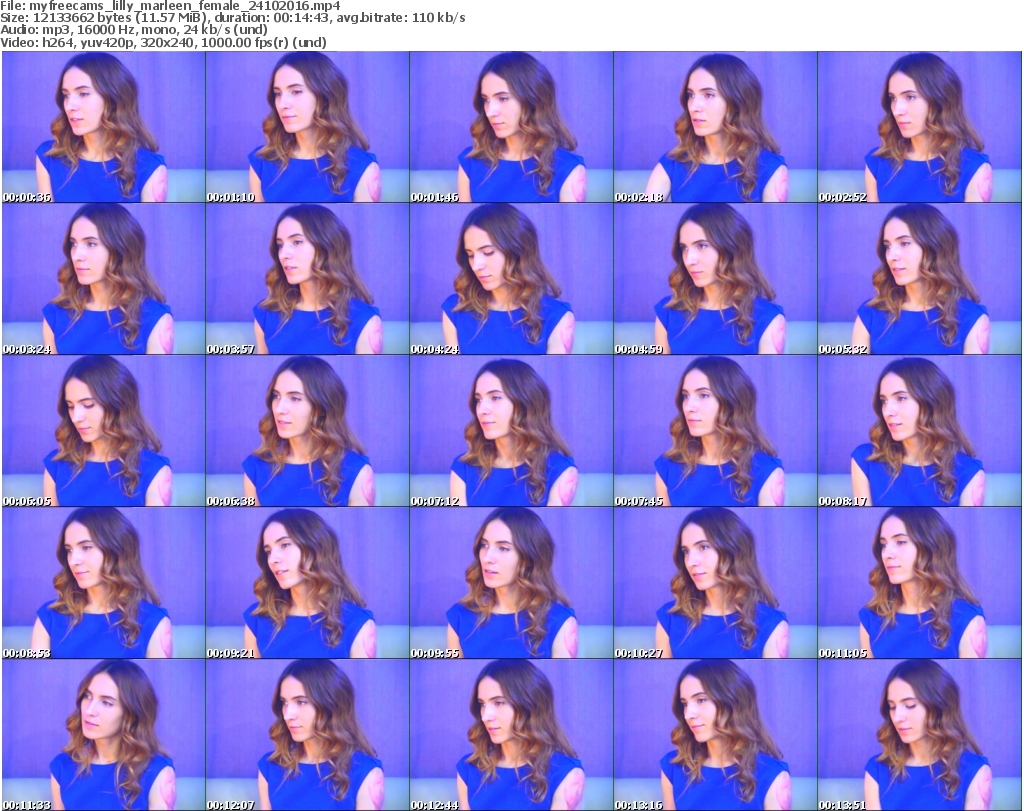Image resolution: width=1024 pixels, height=811 pixels.
Task: Open the video frame stamped 00:05:32
Action: (x=920, y=279)
